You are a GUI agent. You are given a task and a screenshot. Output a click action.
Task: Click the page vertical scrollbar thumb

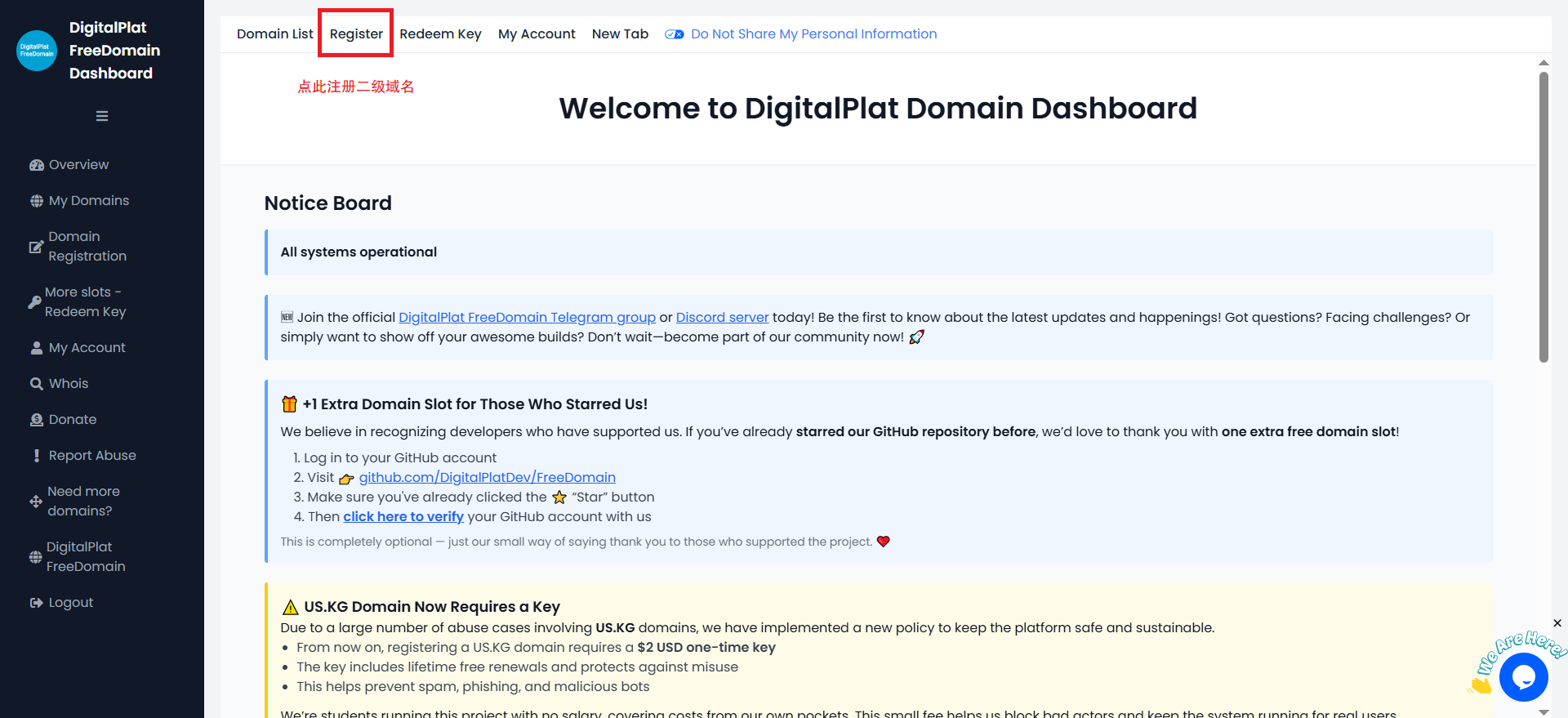1543,216
